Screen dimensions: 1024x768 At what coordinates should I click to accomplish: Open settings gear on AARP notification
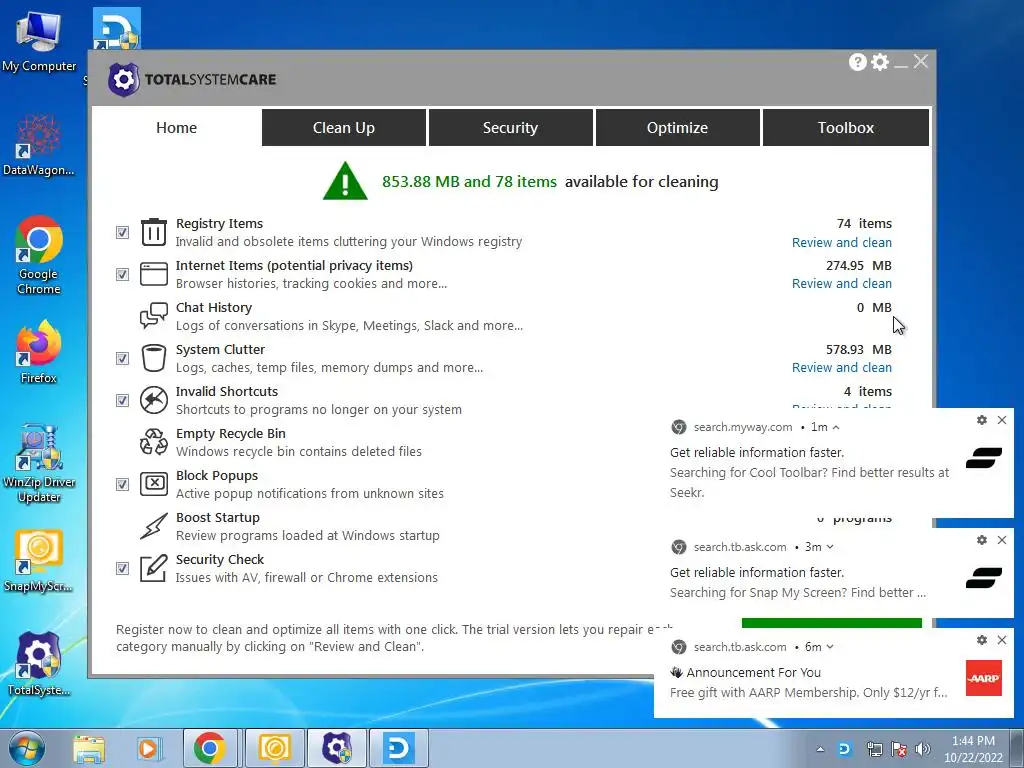(982, 640)
